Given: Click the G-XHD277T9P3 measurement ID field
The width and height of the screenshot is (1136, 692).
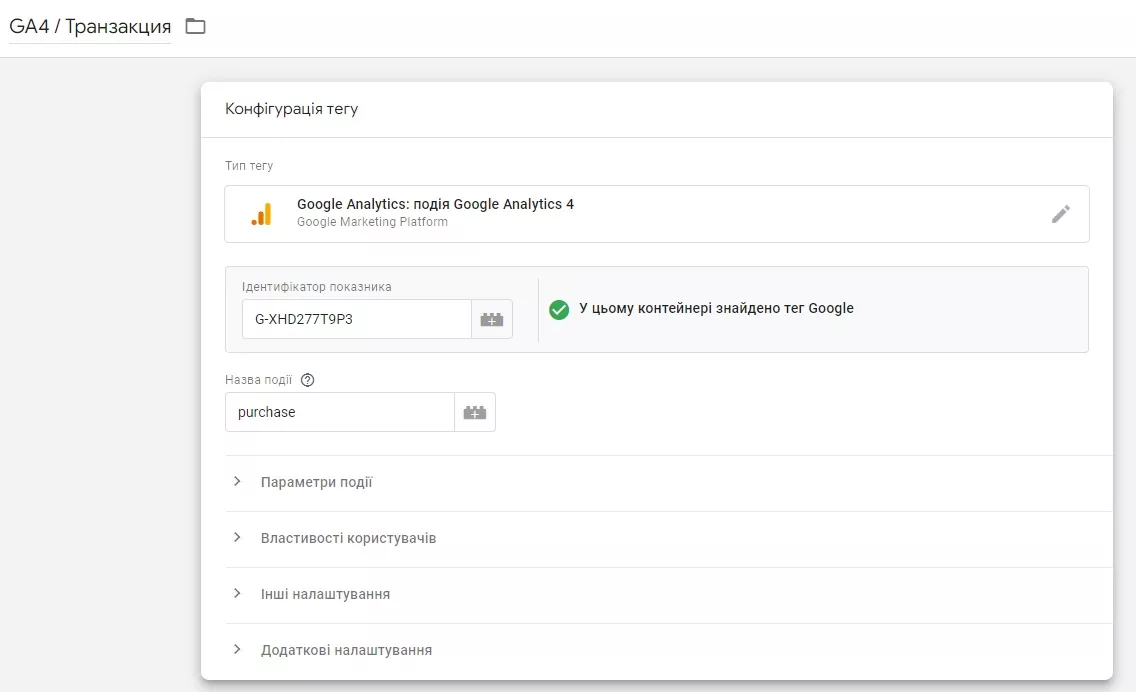Looking at the screenshot, I should (356, 320).
